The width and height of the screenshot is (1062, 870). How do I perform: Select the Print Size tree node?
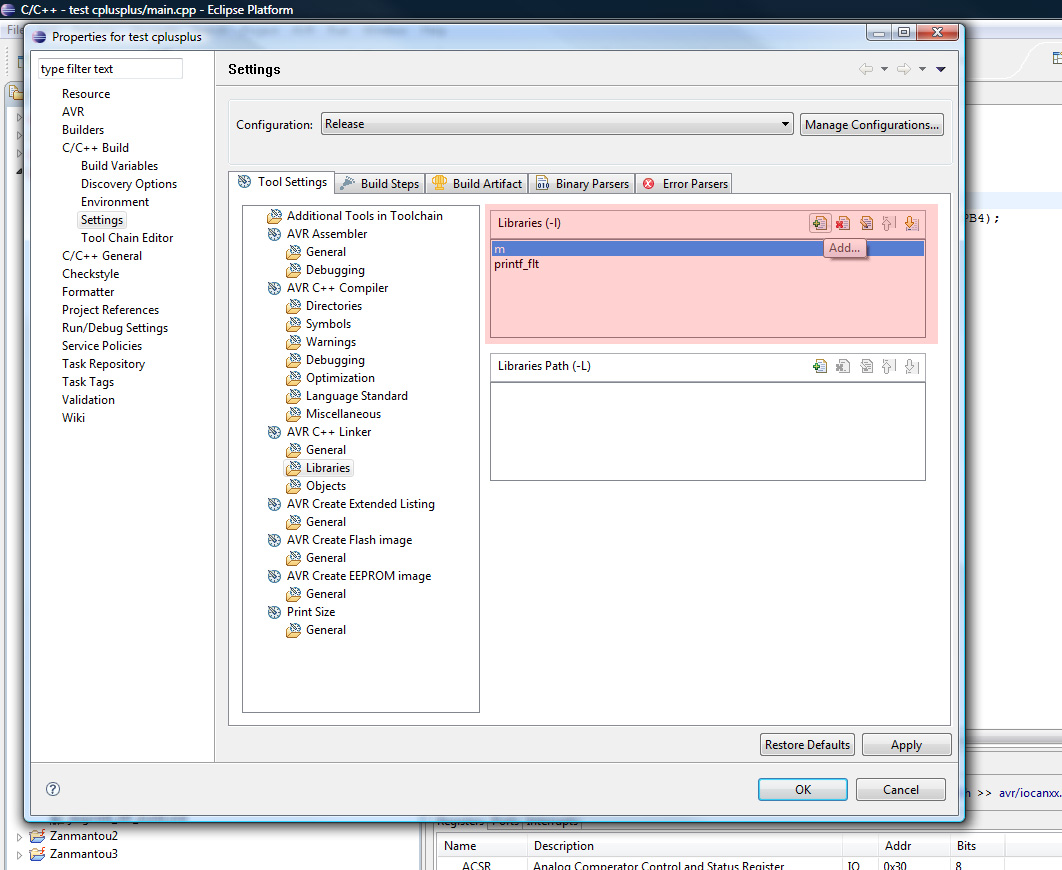point(311,611)
